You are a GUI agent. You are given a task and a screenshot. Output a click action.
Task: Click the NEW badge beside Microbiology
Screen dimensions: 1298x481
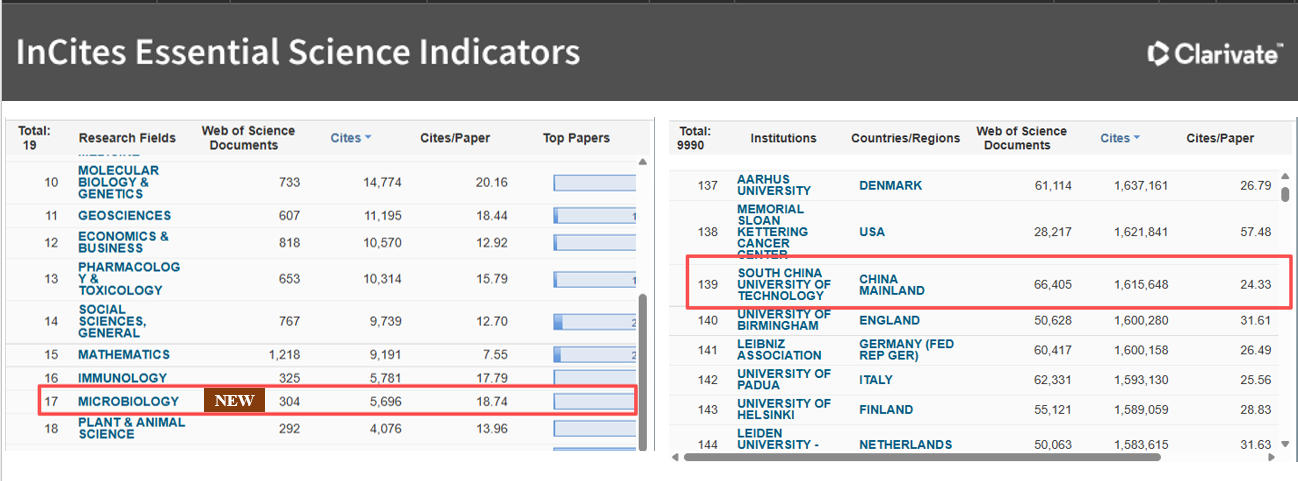[x=235, y=401]
